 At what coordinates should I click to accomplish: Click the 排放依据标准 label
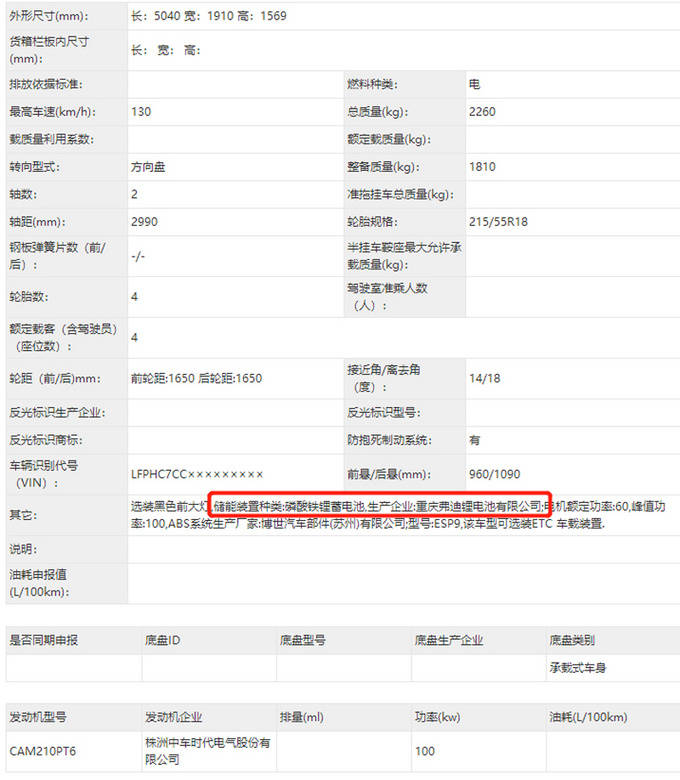pos(46,84)
